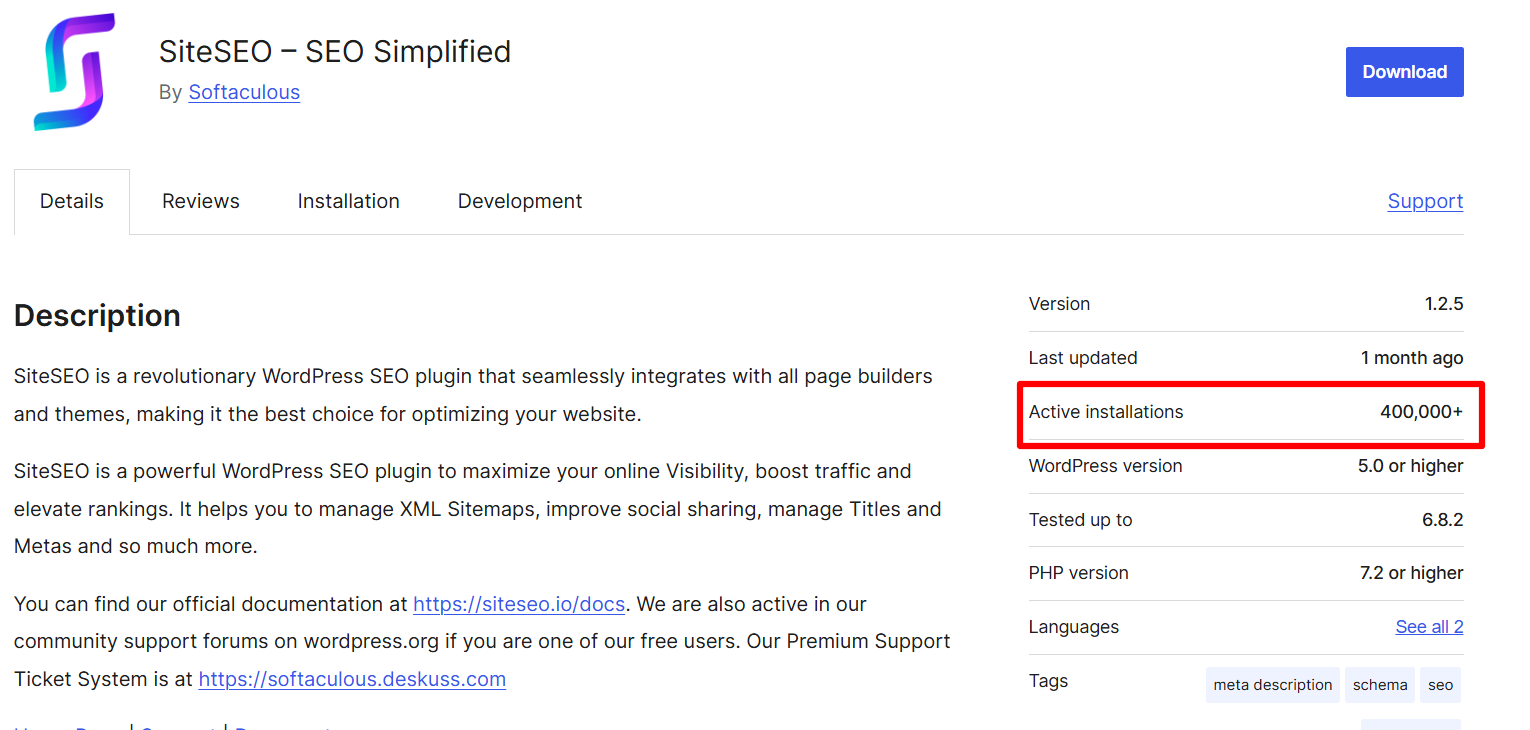Screen dimensions: 1530x730
Task: Click the '6.8.2' tested up to value
Action: [x=1442, y=520]
